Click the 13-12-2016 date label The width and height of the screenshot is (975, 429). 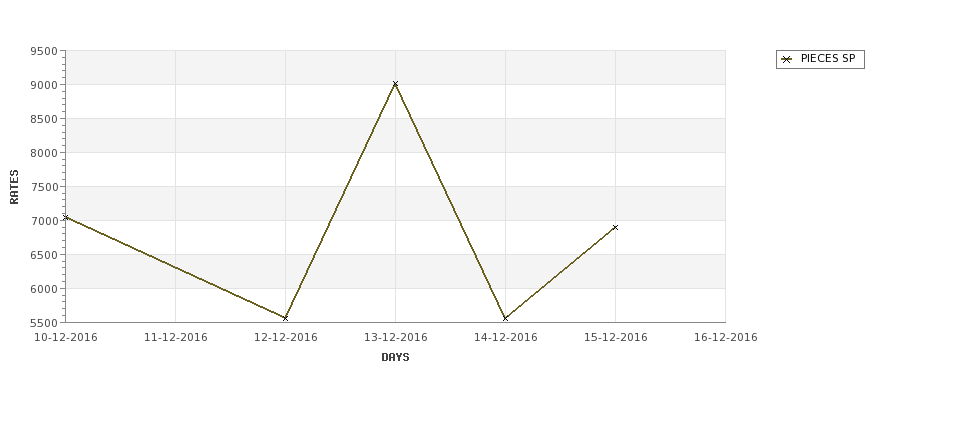point(395,338)
